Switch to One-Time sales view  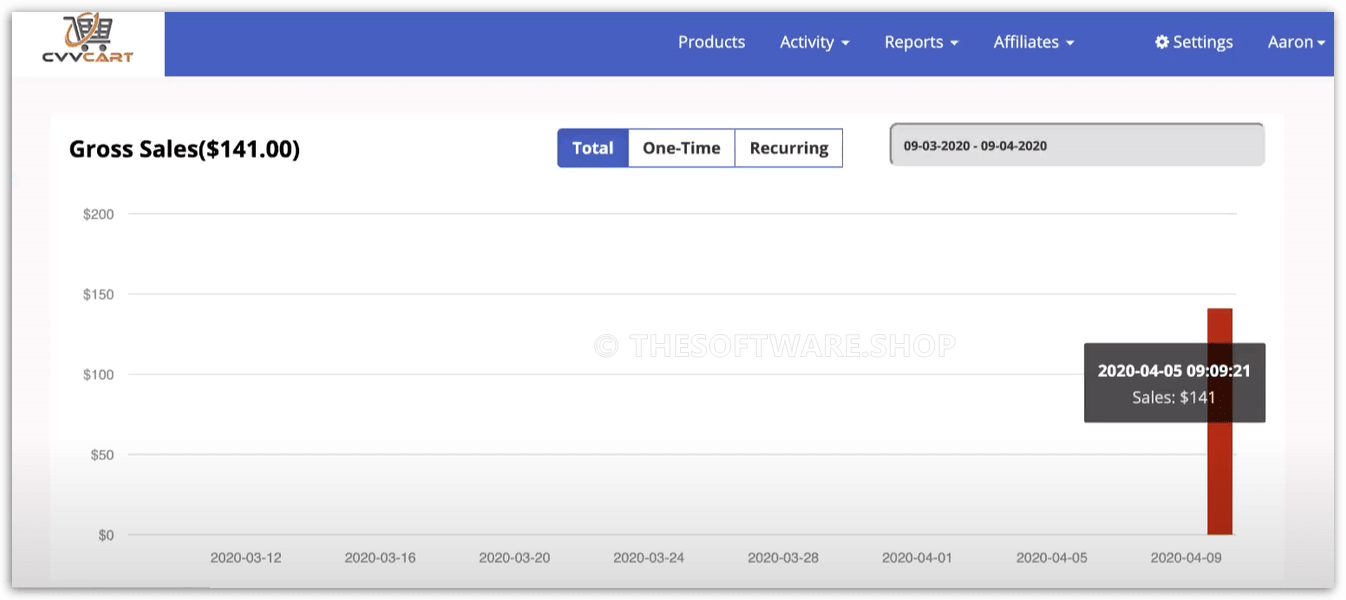click(681, 148)
